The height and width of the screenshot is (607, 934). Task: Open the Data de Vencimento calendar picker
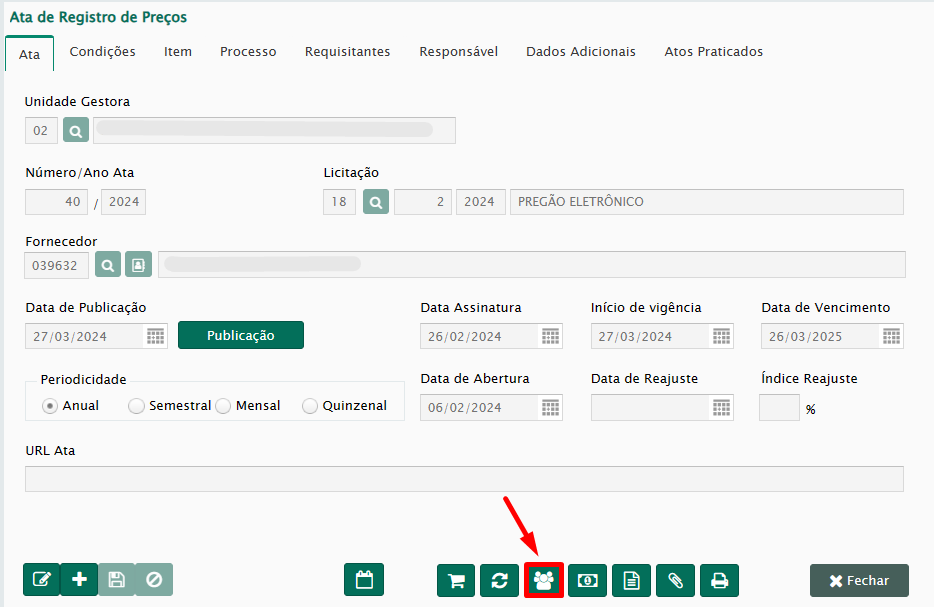click(891, 336)
